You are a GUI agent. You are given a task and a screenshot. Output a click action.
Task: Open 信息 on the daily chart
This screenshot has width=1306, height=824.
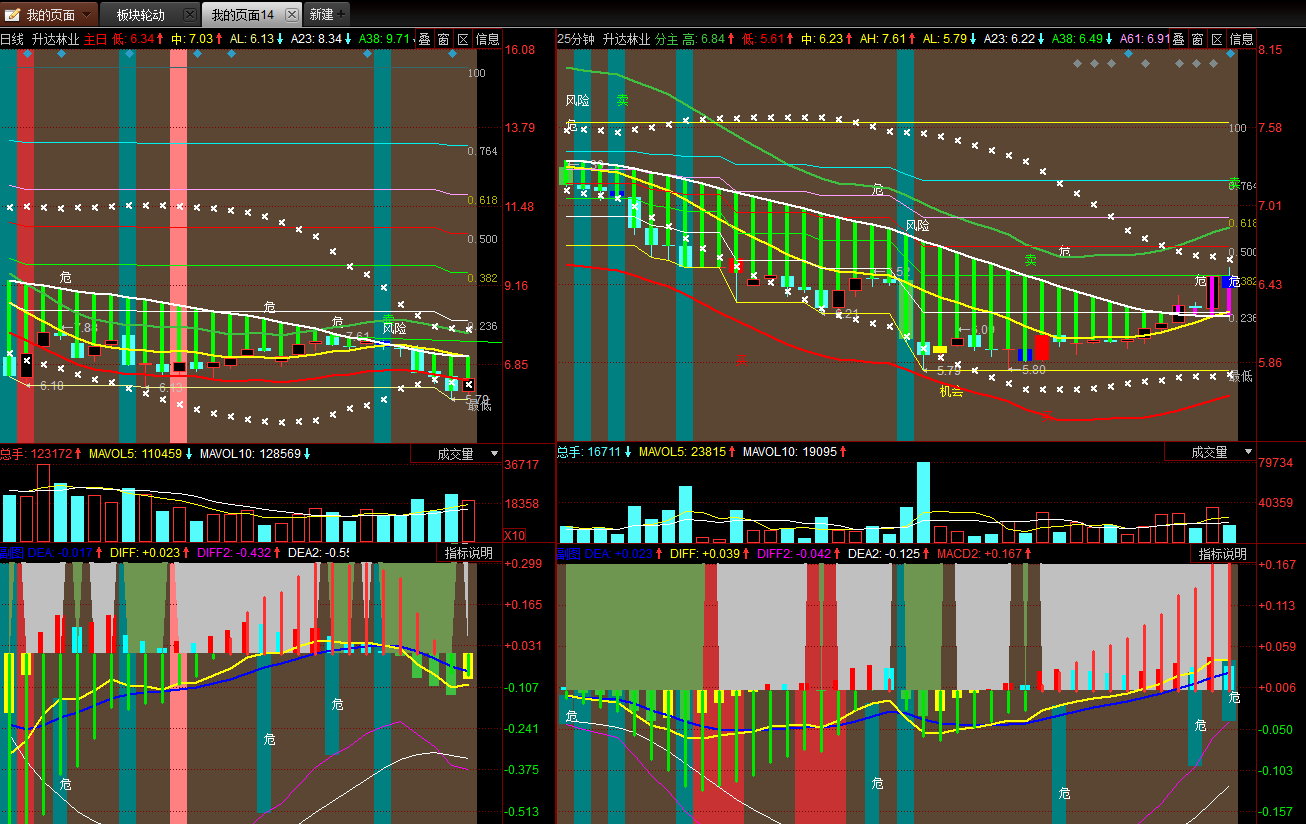tap(487, 39)
